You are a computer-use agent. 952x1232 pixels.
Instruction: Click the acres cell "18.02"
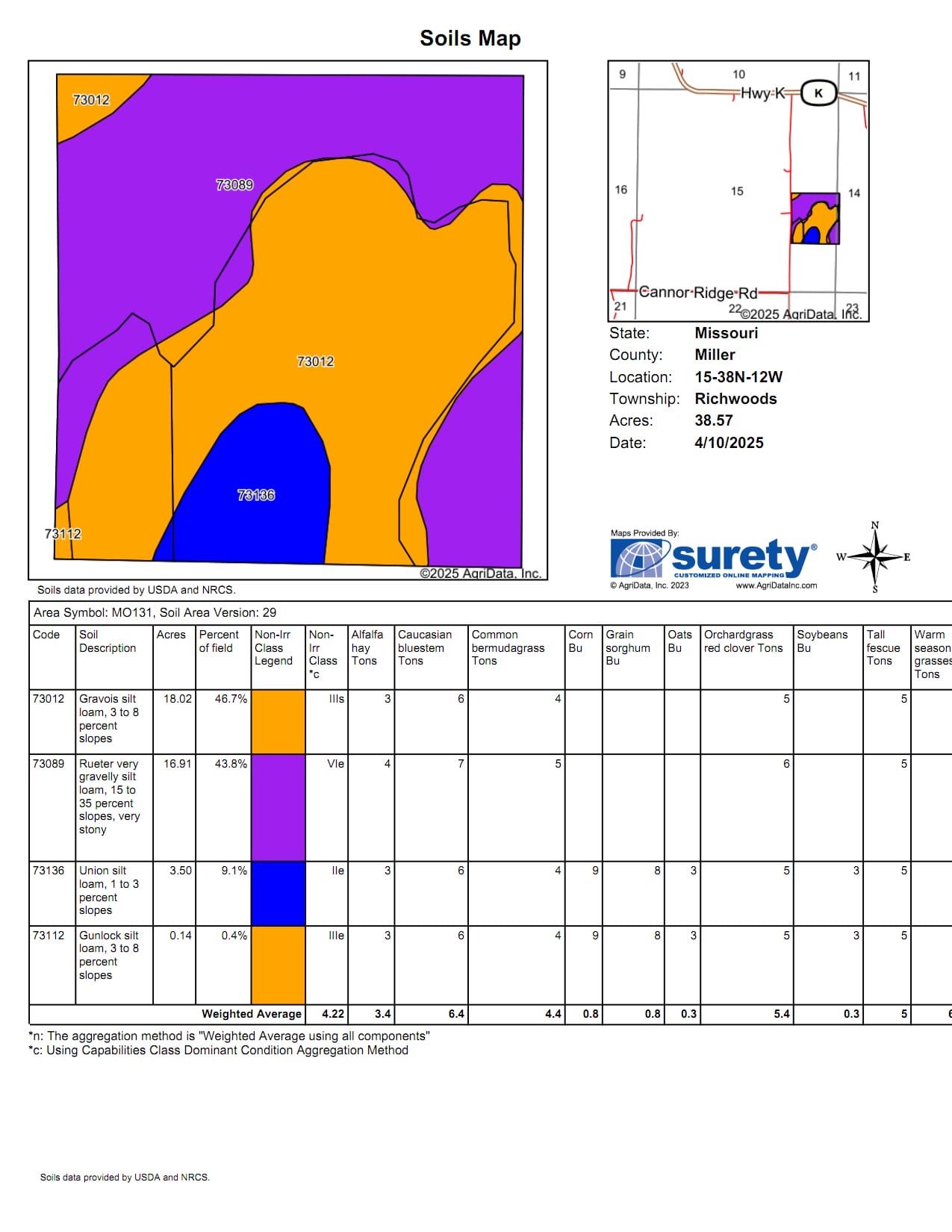(x=178, y=699)
